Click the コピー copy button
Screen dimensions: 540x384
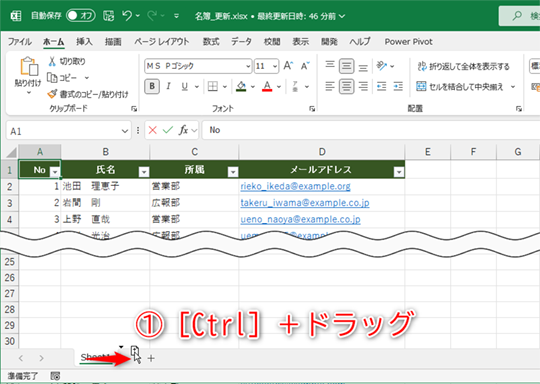click(x=62, y=78)
